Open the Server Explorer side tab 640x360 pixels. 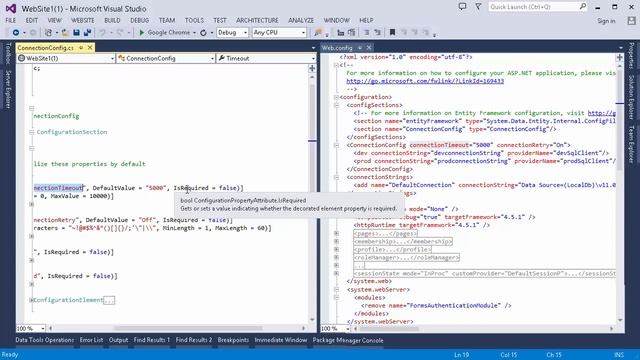click(7, 89)
